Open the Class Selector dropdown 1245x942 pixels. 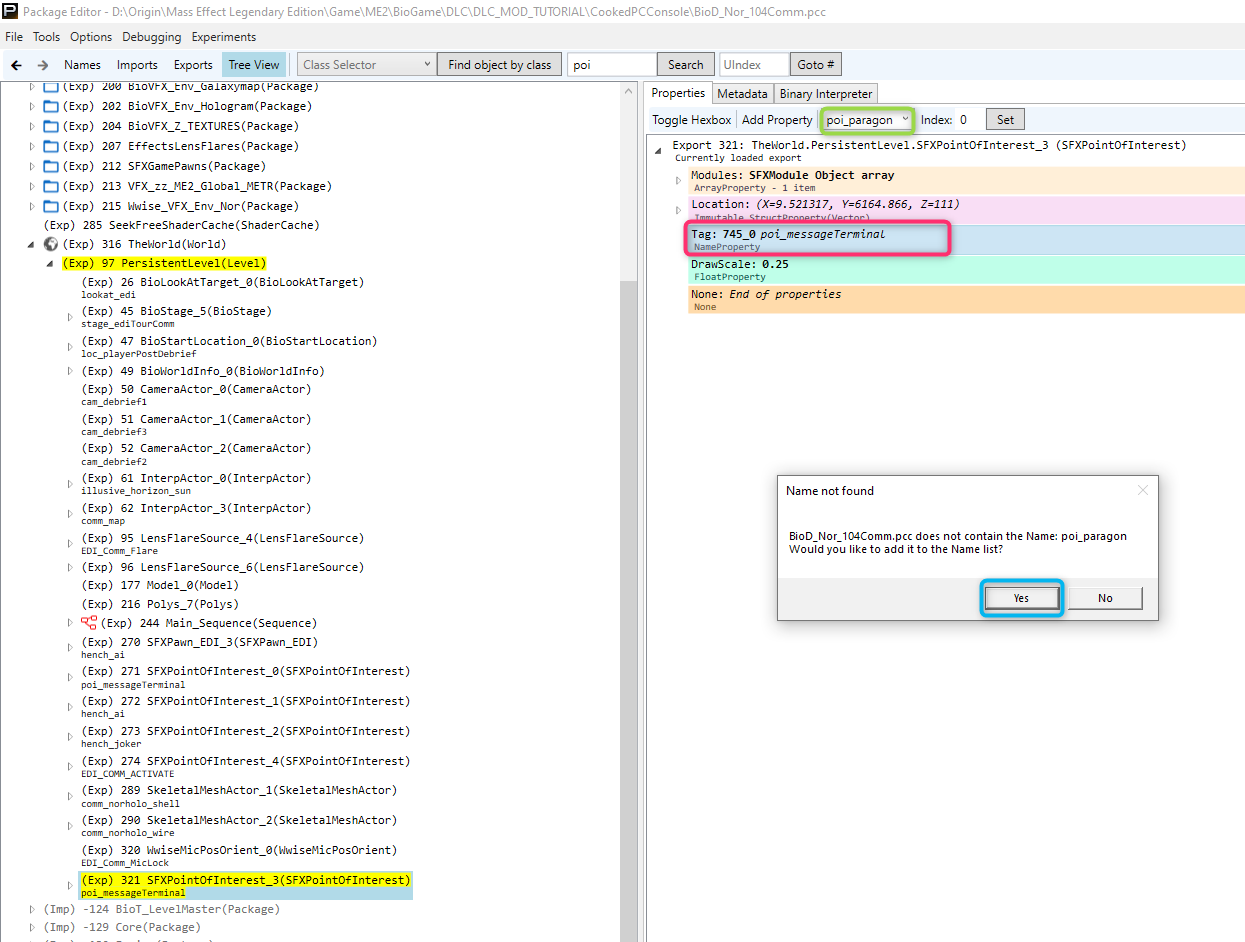366,65
